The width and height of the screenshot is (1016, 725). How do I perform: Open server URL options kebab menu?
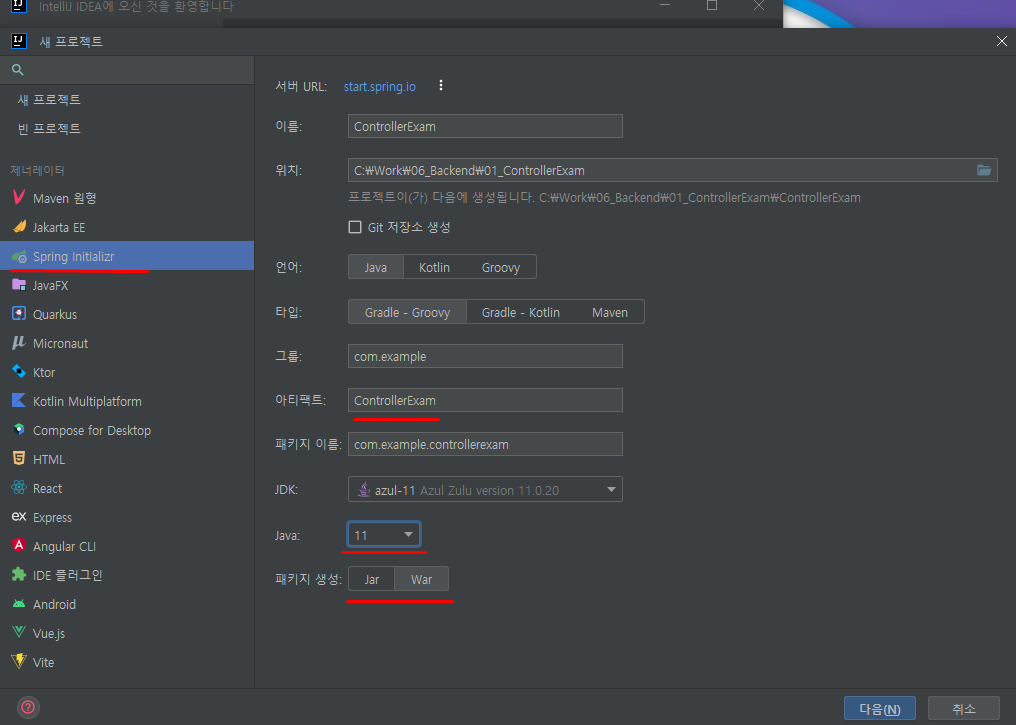pyautogui.click(x=441, y=86)
